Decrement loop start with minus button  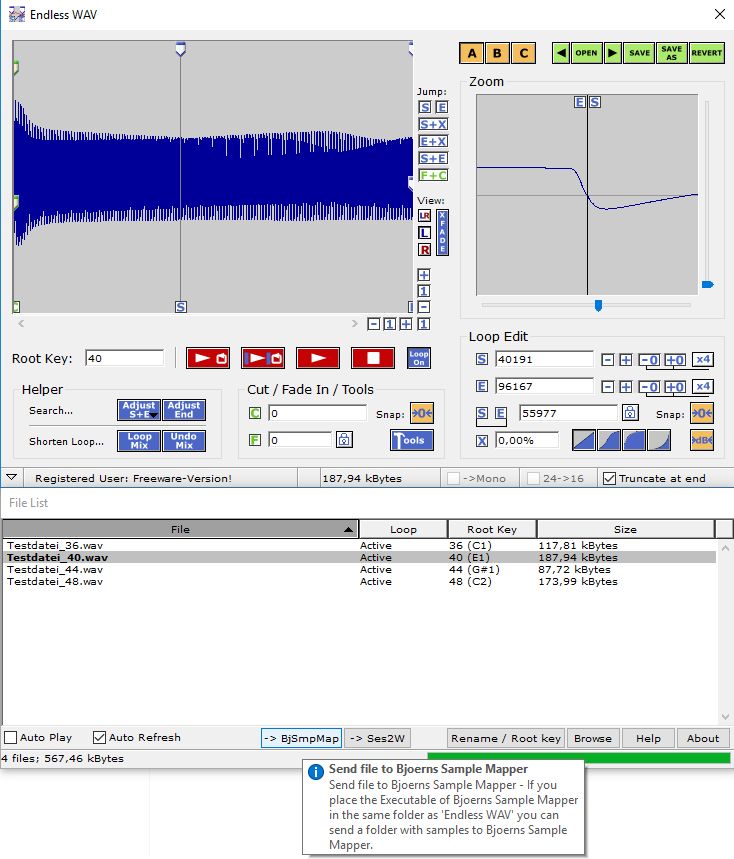coord(607,360)
